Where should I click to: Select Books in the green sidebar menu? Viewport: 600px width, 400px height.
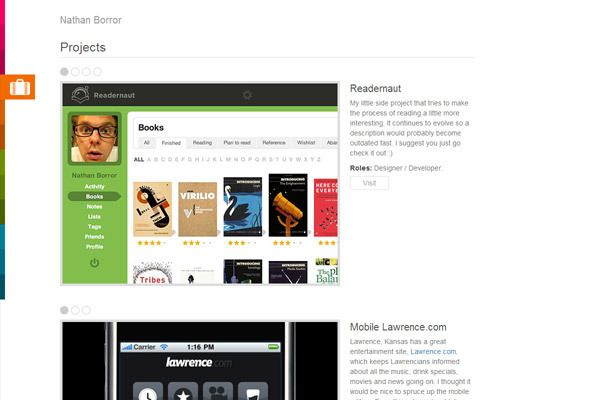pos(95,196)
